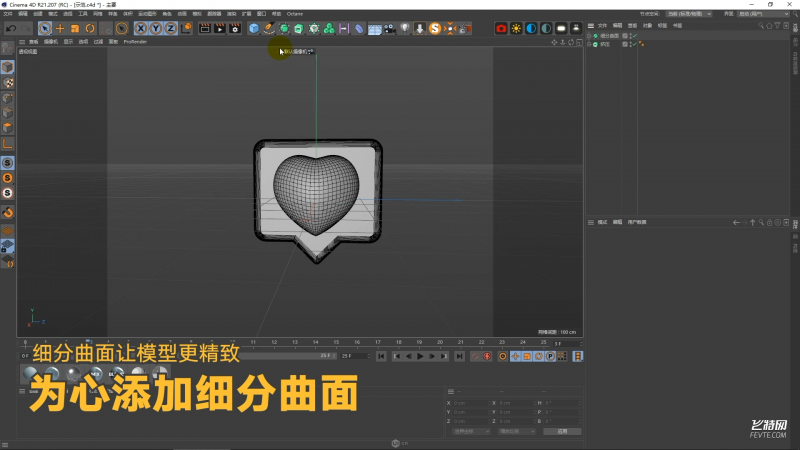
Task: Click the 25 F end frame field
Action: coord(356,356)
